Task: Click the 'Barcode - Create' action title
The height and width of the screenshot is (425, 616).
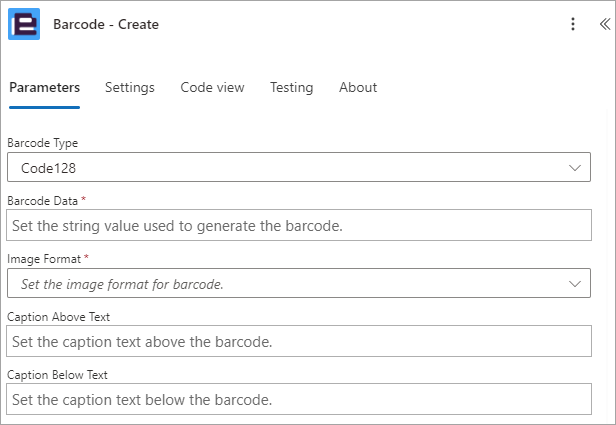Action: tap(106, 24)
